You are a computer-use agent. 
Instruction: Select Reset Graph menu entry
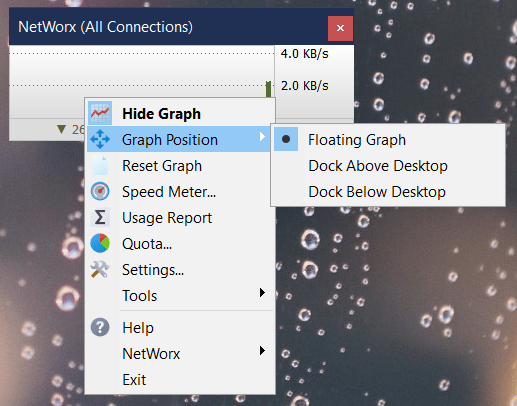tap(180, 165)
